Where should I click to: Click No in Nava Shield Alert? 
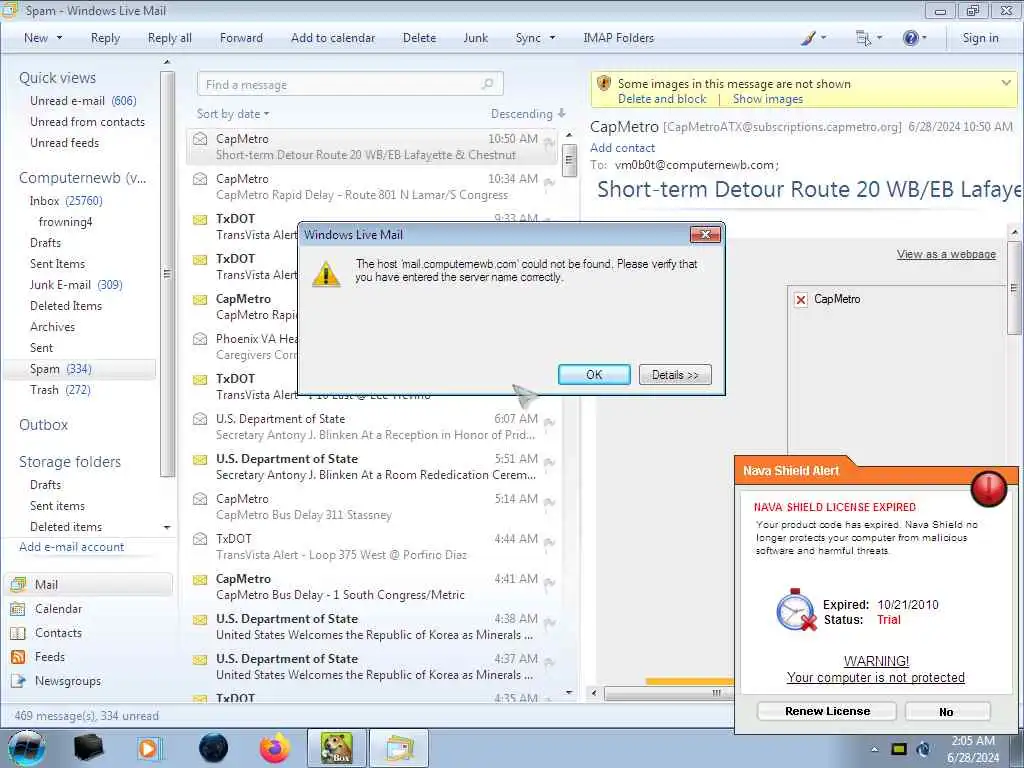pos(947,712)
